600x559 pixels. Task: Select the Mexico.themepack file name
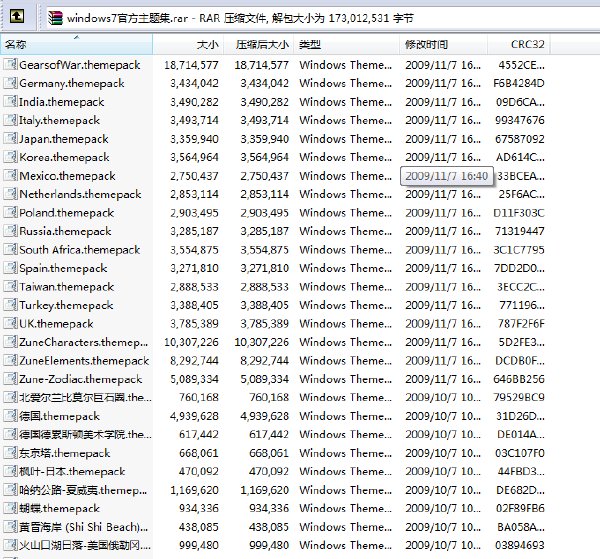click(67, 176)
